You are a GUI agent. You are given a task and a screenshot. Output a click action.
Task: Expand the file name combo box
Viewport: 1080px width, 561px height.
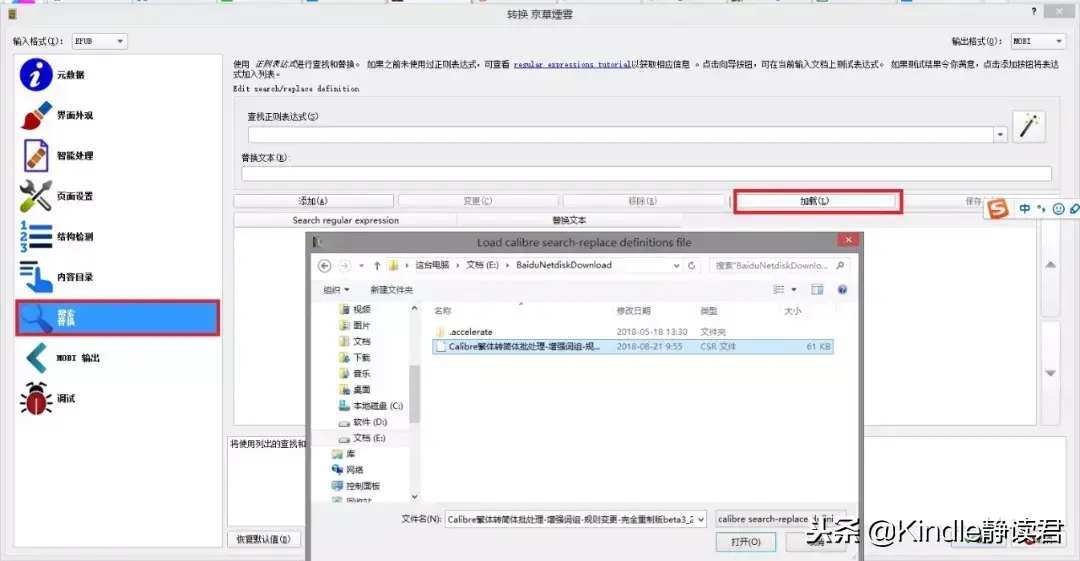pyautogui.click(x=701, y=520)
